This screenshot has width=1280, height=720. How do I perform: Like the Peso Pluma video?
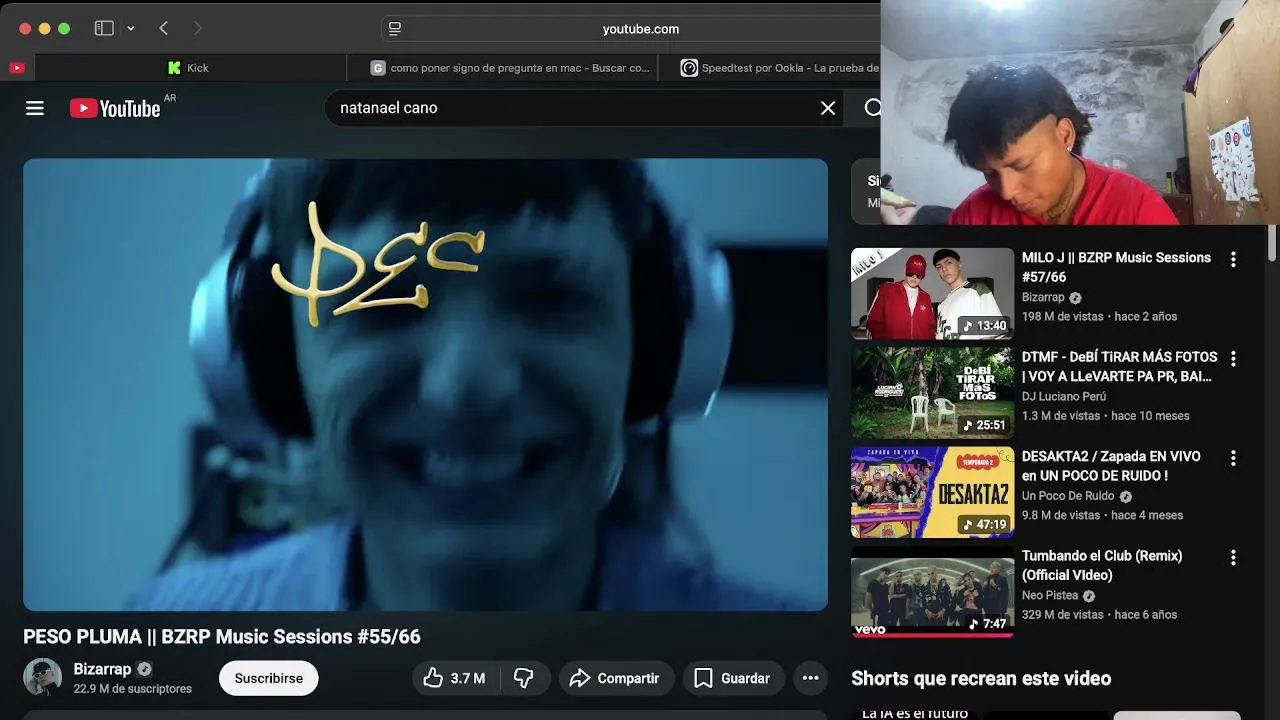tap(454, 678)
